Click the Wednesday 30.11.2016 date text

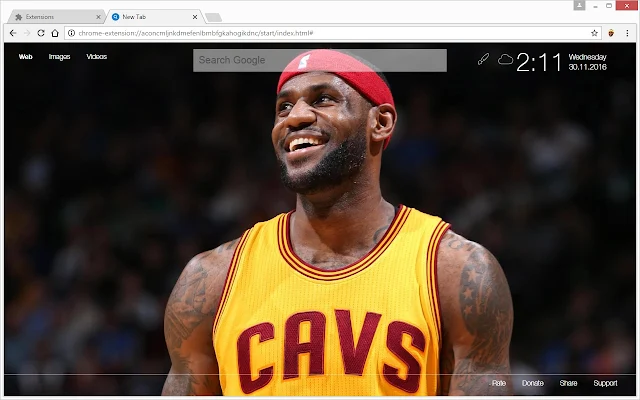coord(587,62)
